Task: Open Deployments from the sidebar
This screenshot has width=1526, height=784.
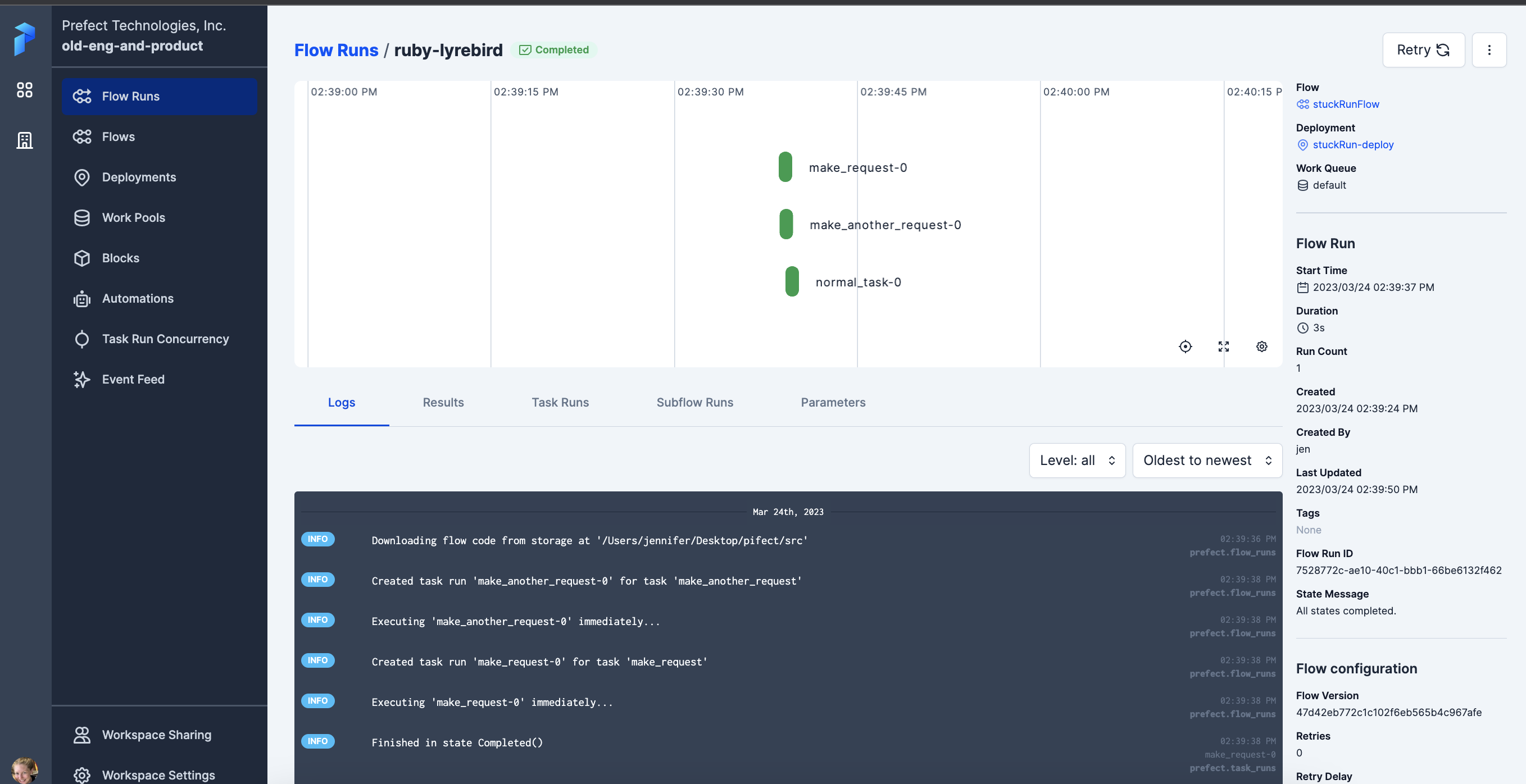Action: point(139,176)
